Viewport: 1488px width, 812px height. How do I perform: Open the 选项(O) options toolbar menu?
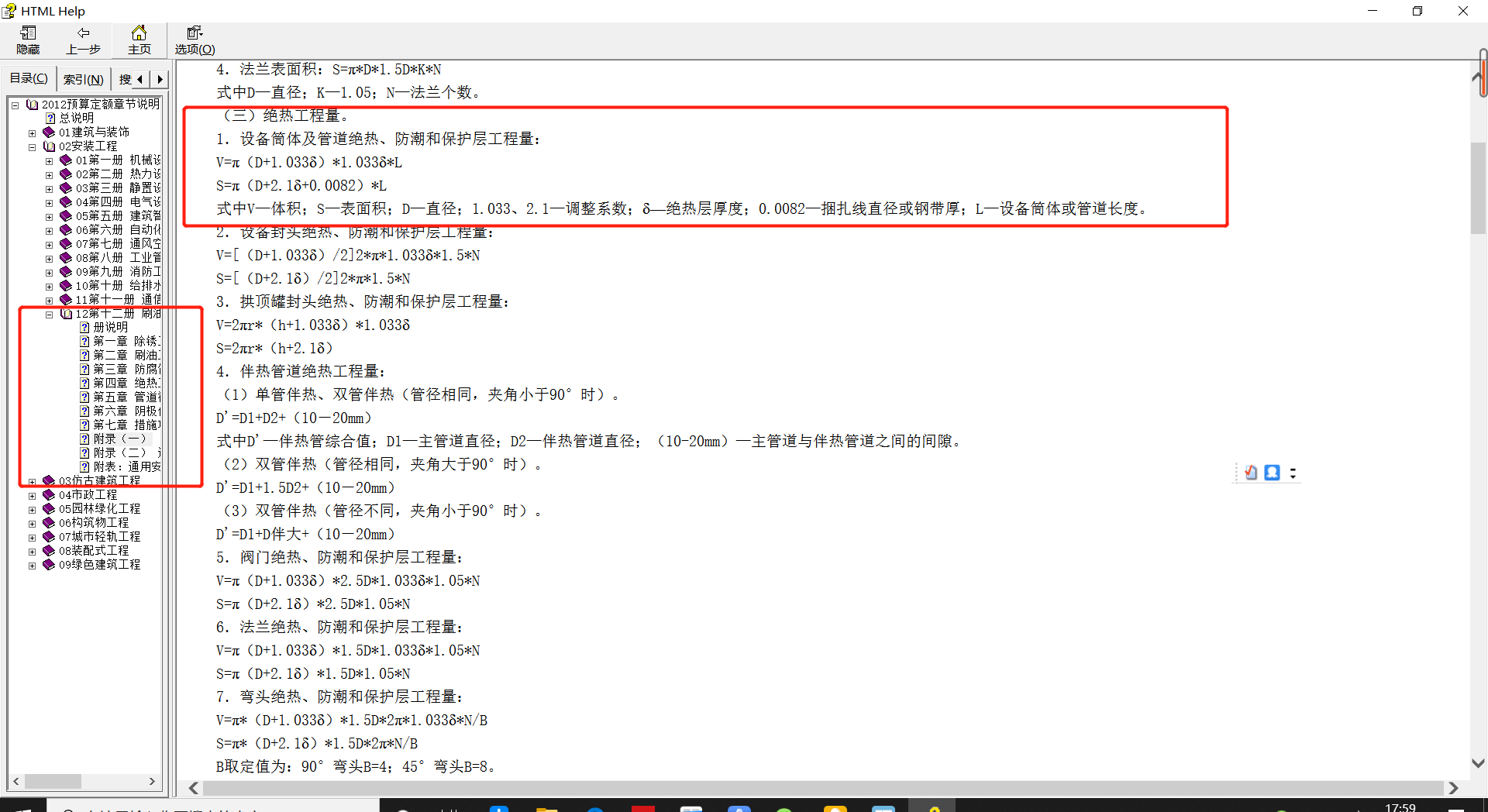click(x=195, y=40)
